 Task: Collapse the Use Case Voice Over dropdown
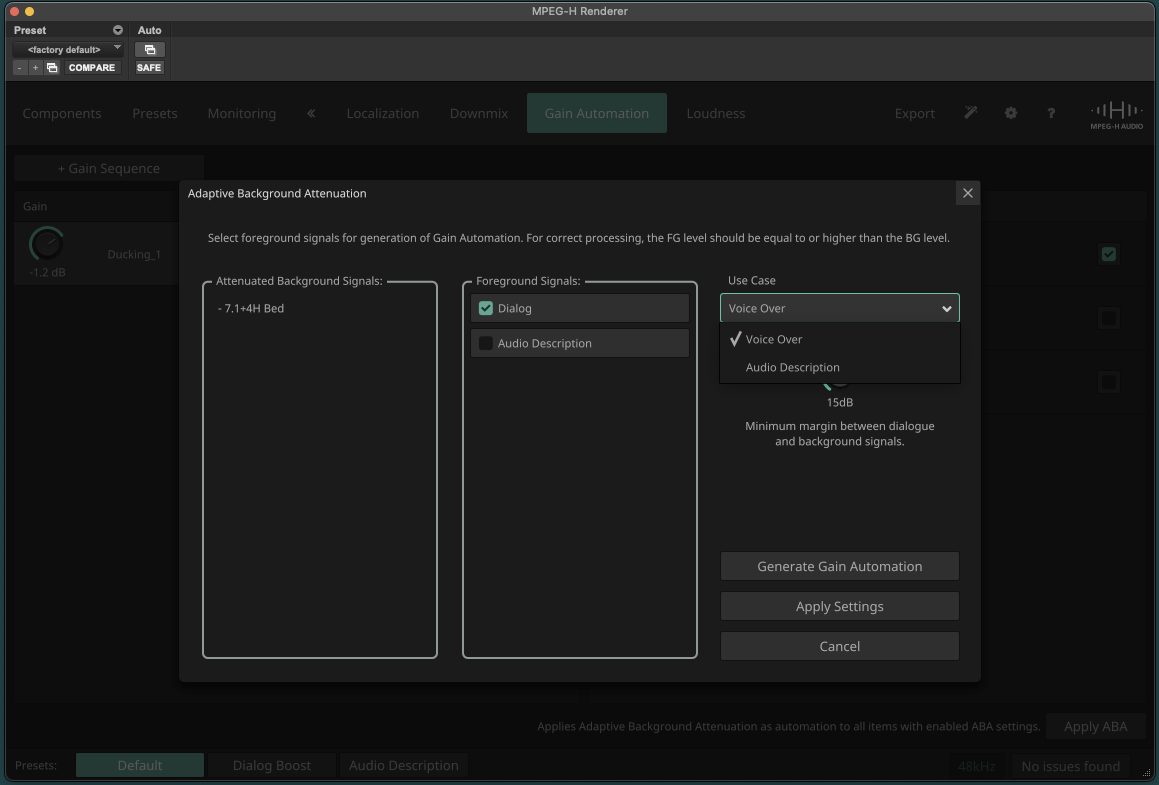tap(840, 308)
